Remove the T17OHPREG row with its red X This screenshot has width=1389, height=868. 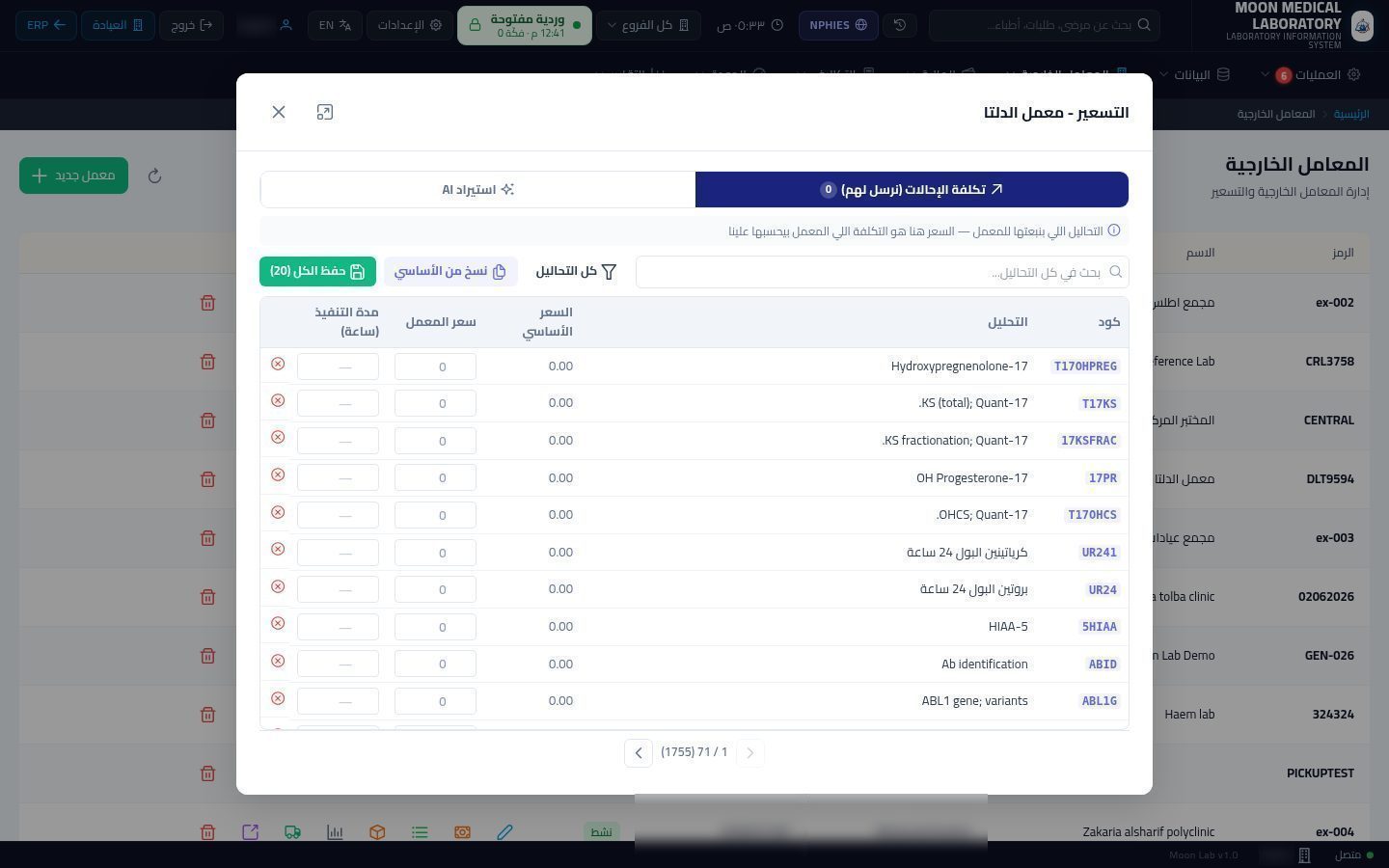(278, 364)
